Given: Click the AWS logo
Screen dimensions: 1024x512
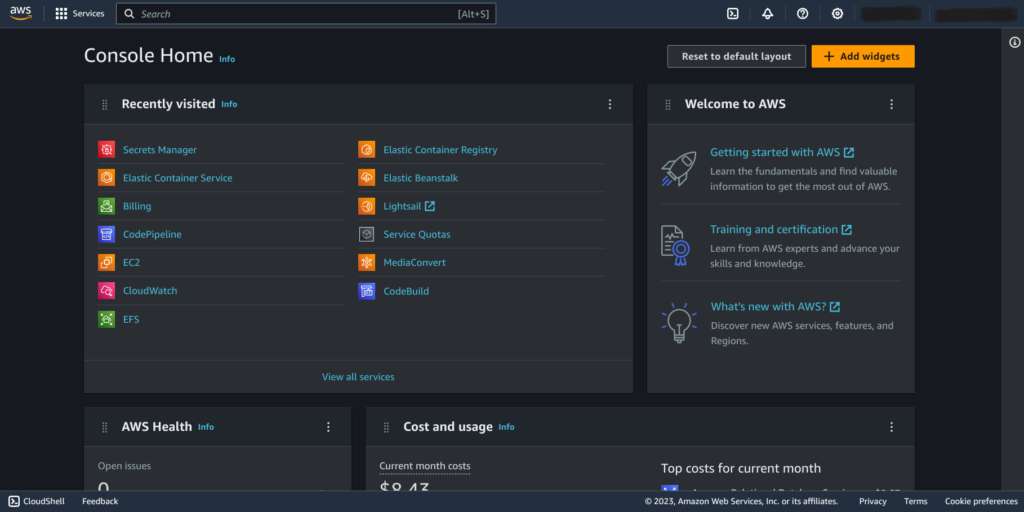Looking at the screenshot, I should coord(21,13).
